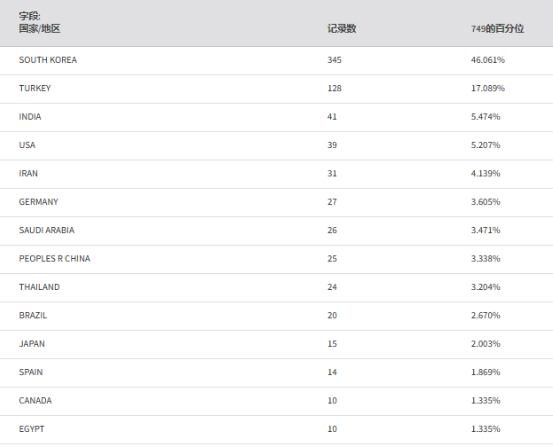Click record count 128 for Turkey
This screenshot has height=447, width=553.
pos(334,88)
